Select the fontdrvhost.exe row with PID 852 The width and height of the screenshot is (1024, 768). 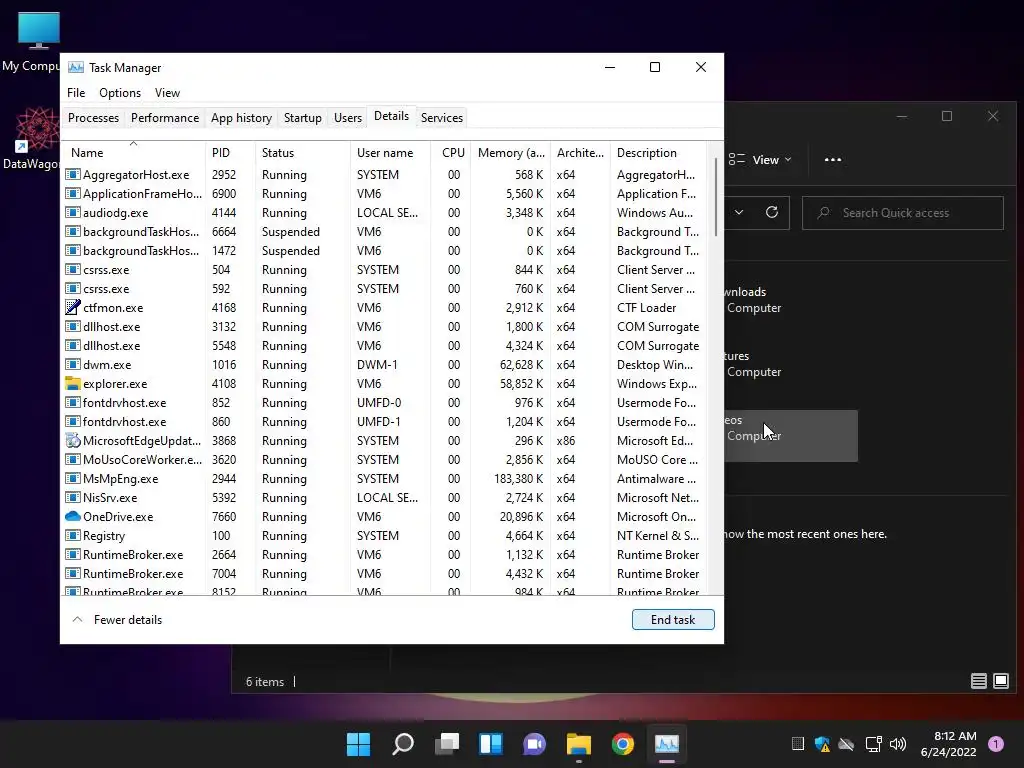click(385, 403)
